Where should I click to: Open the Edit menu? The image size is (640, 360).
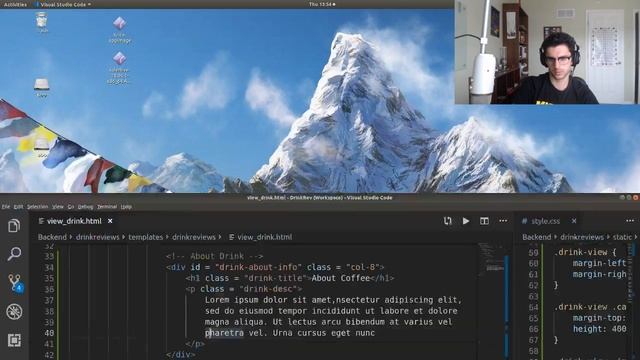18,207
